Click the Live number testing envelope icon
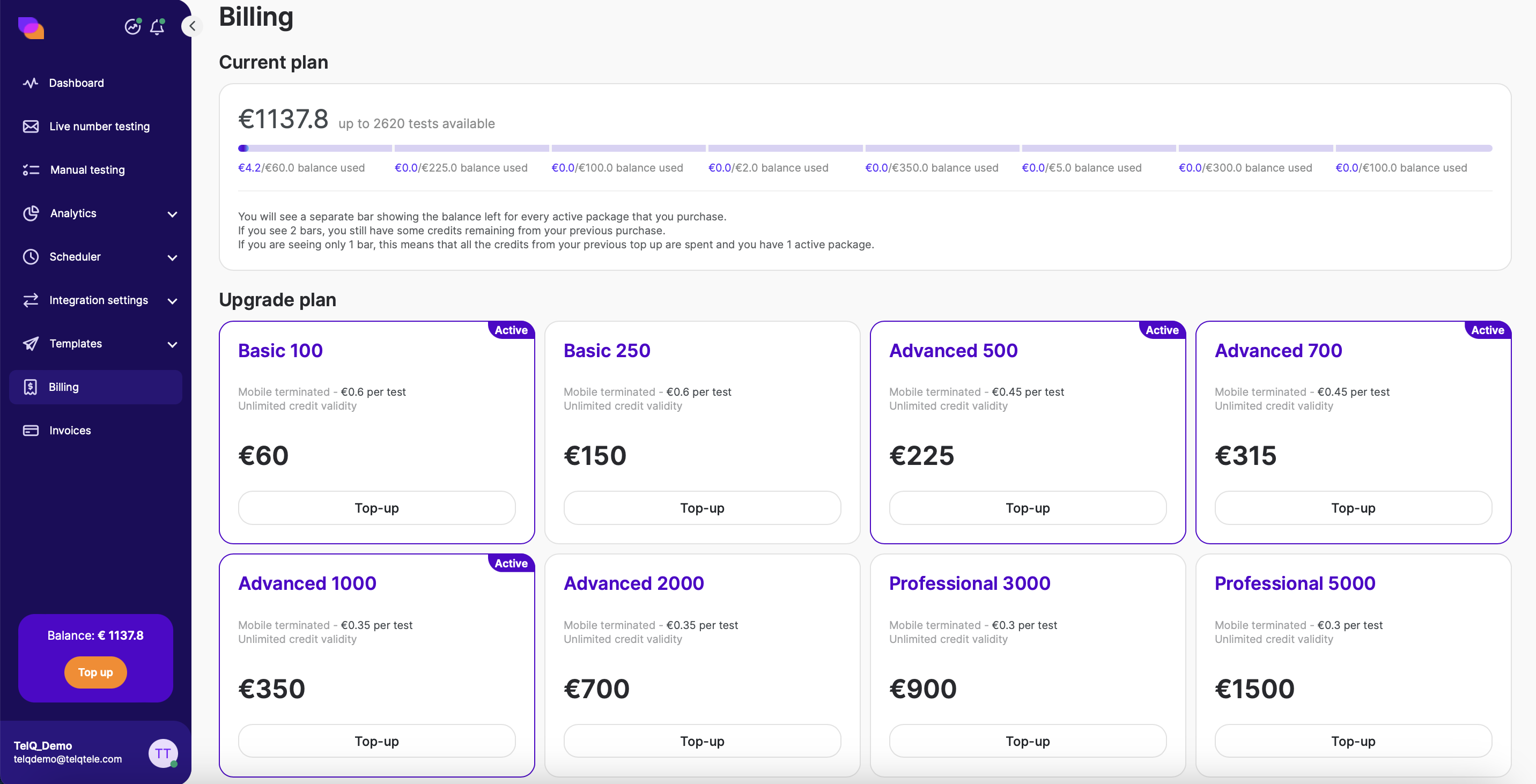 click(31, 127)
